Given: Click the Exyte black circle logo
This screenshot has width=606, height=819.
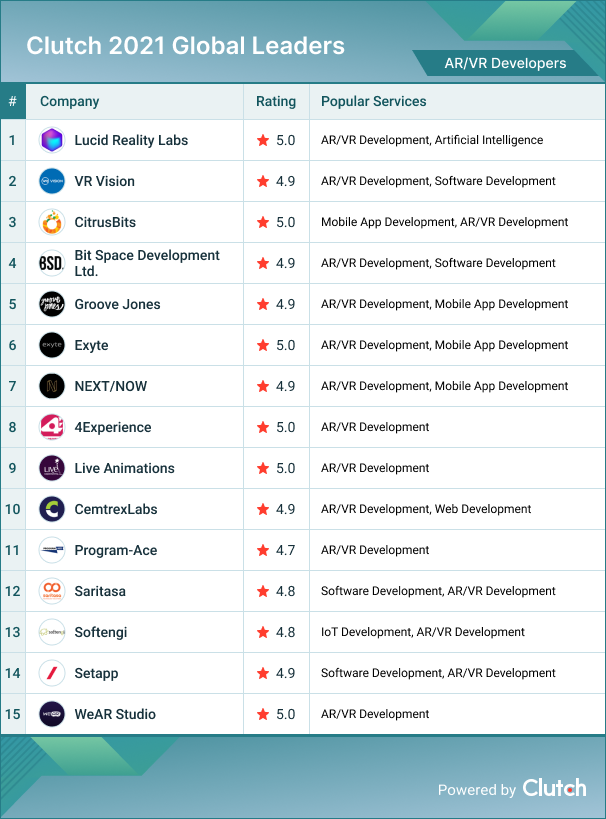Looking at the screenshot, I should pos(52,345).
